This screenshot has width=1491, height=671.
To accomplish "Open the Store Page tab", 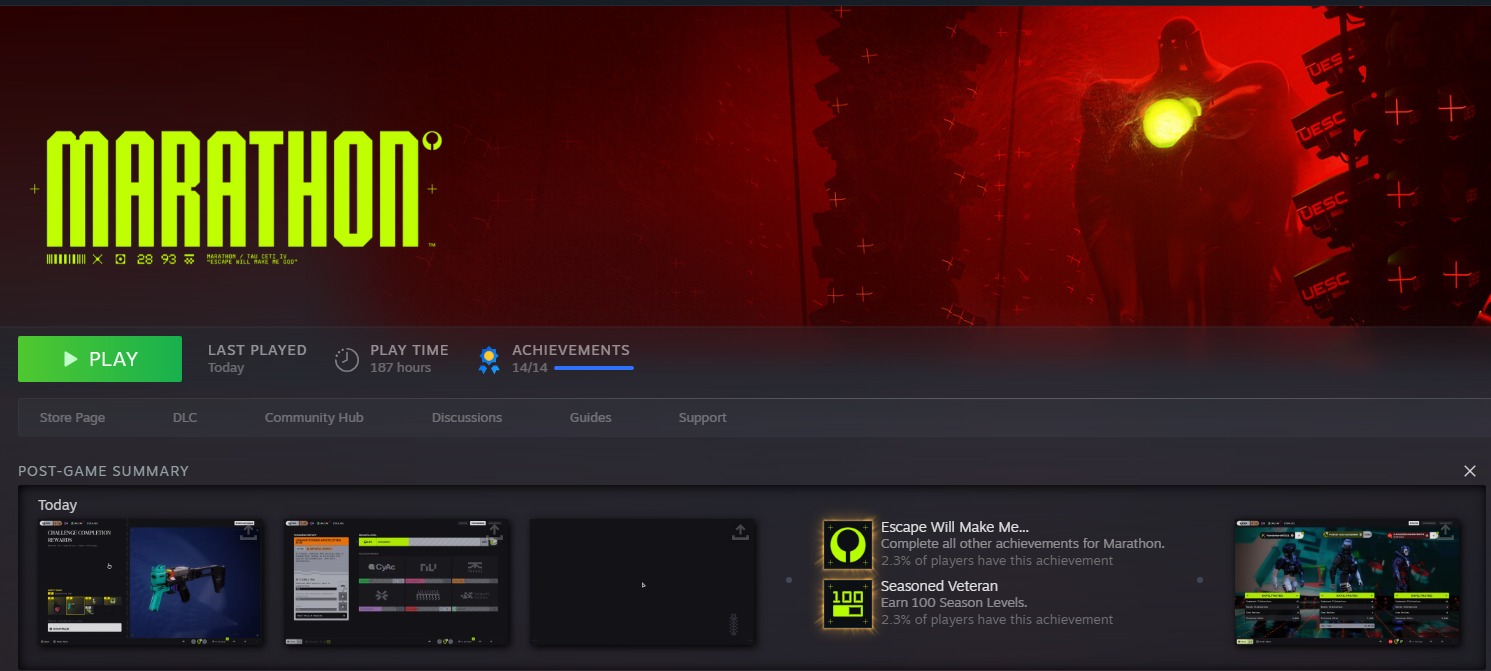I will tap(72, 418).
